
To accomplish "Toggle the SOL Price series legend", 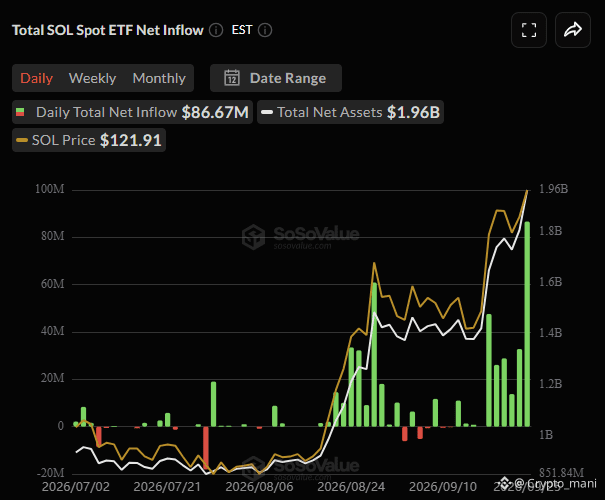I will point(89,140).
